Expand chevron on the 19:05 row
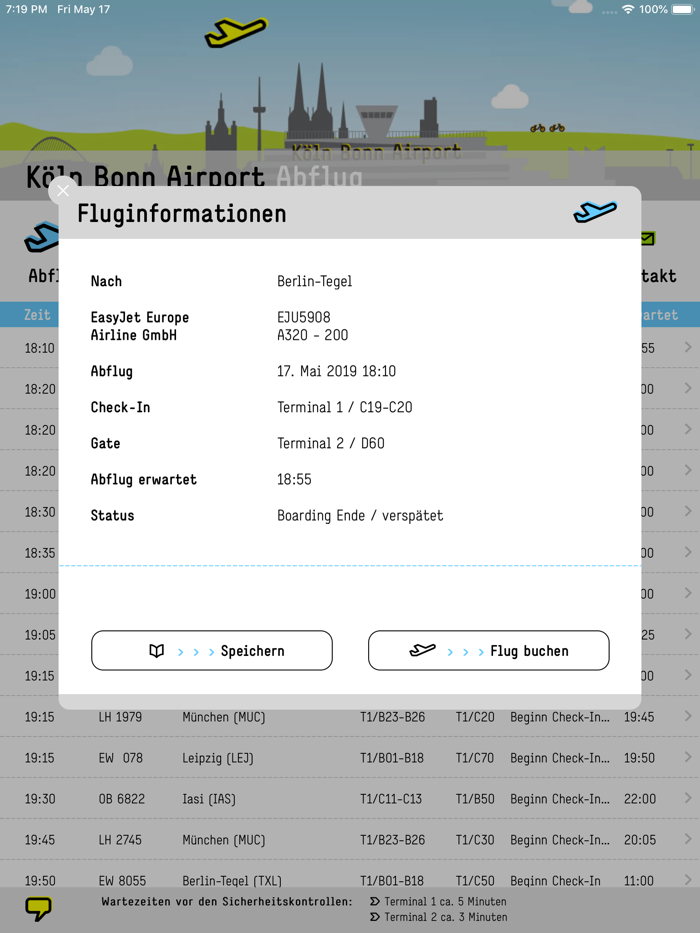 coord(688,634)
